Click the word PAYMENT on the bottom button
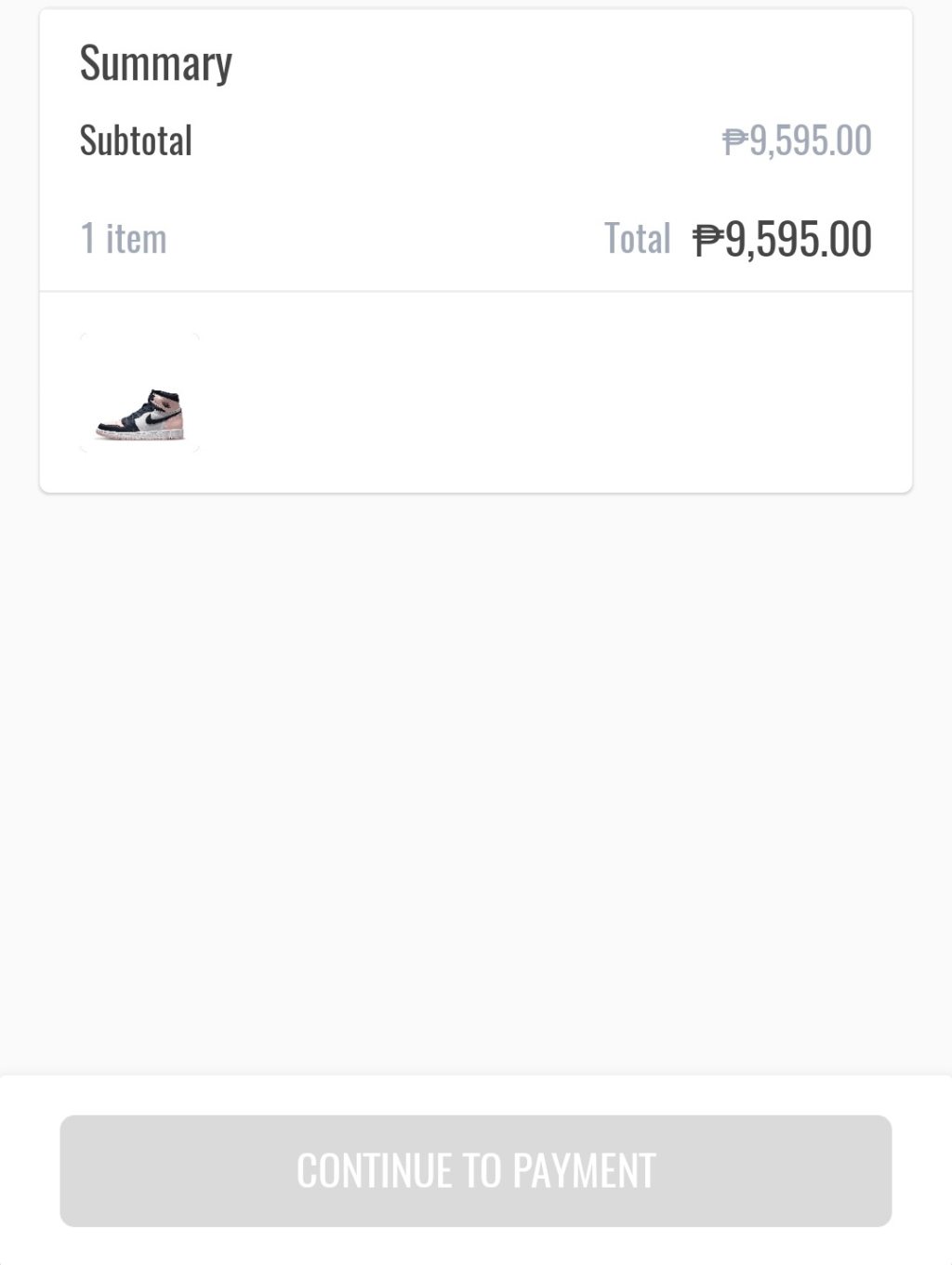 pos(584,1170)
